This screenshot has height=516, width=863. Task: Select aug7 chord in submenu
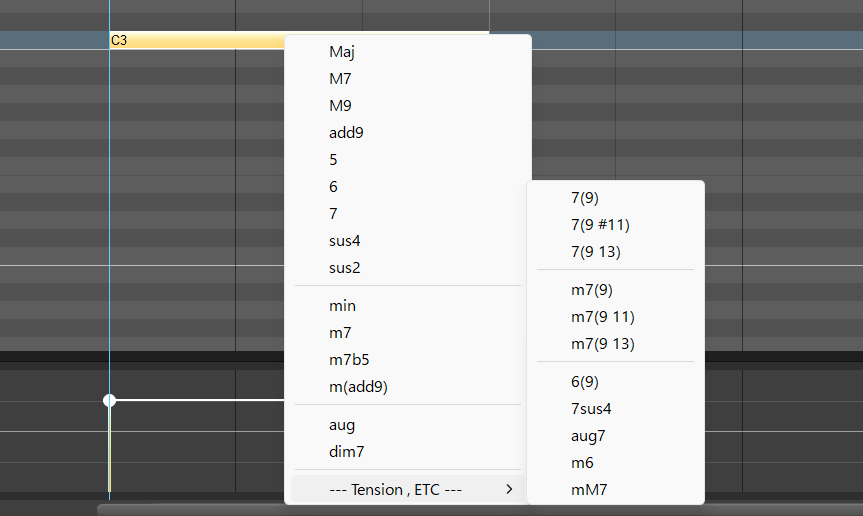point(588,436)
